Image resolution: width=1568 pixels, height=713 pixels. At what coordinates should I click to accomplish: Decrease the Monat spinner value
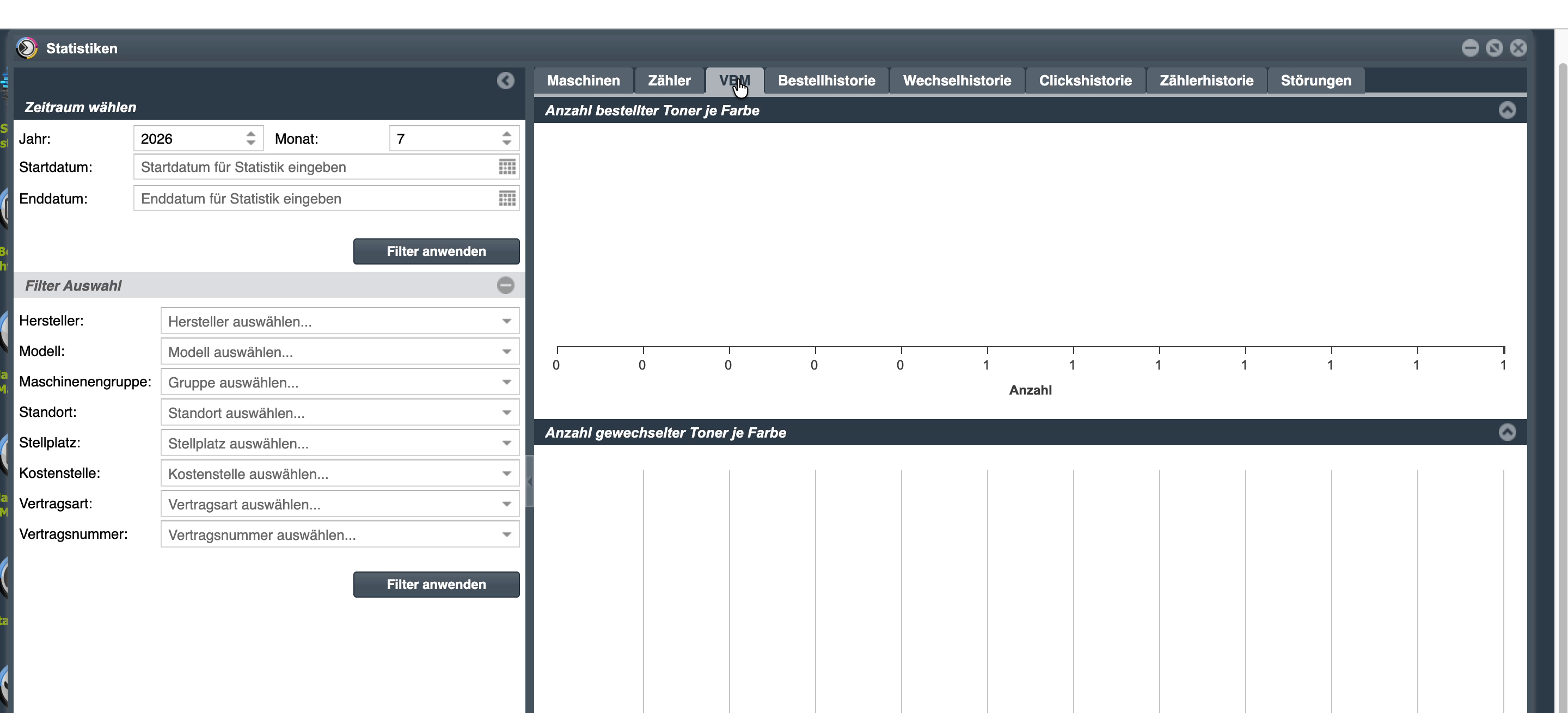(x=506, y=143)
